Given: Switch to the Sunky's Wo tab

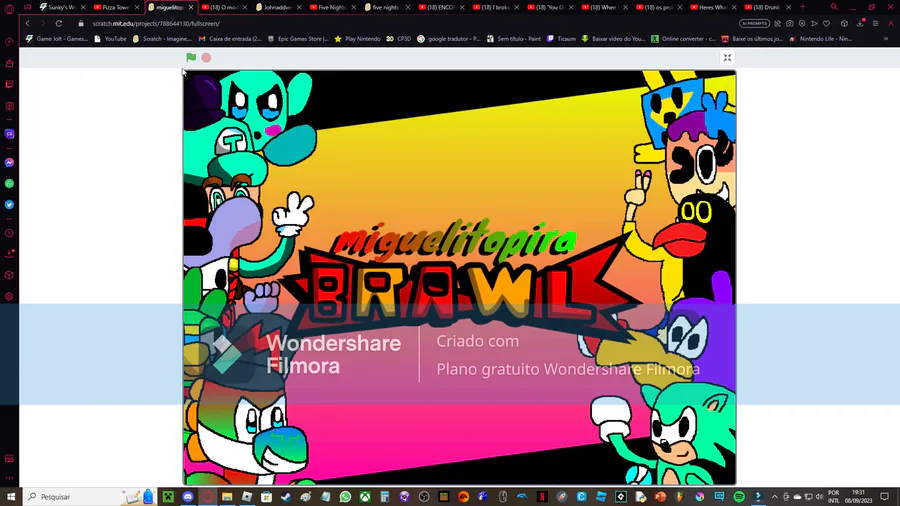Looking at the screenshot, I should (62, 7).
